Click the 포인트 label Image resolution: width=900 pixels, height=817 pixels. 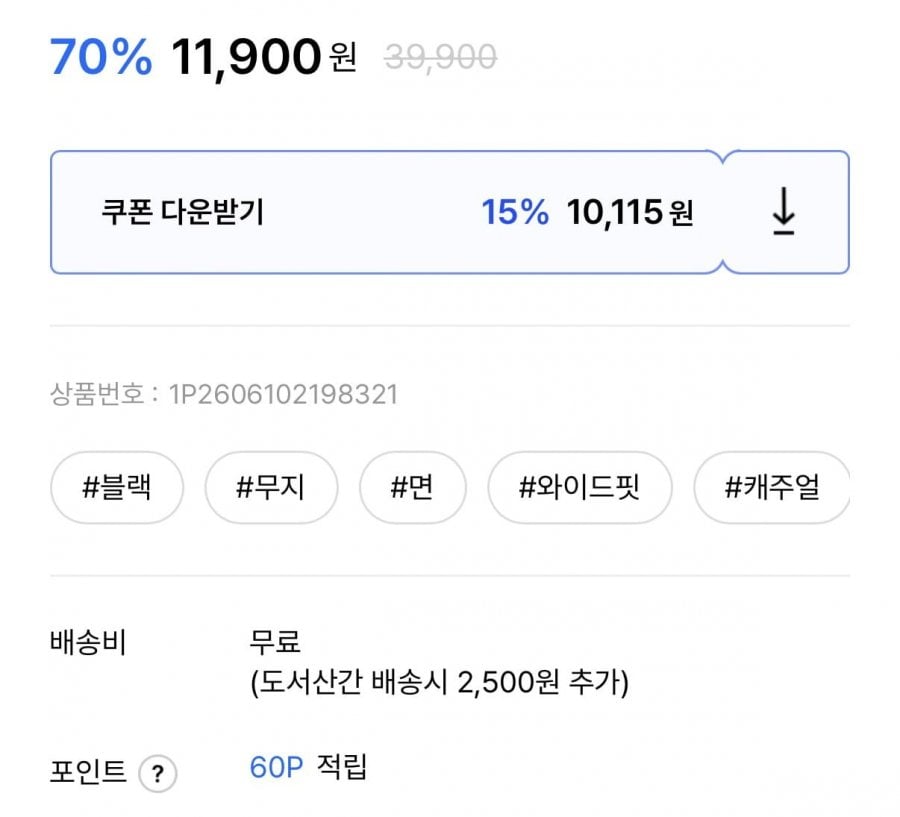[x=88, y=771]
